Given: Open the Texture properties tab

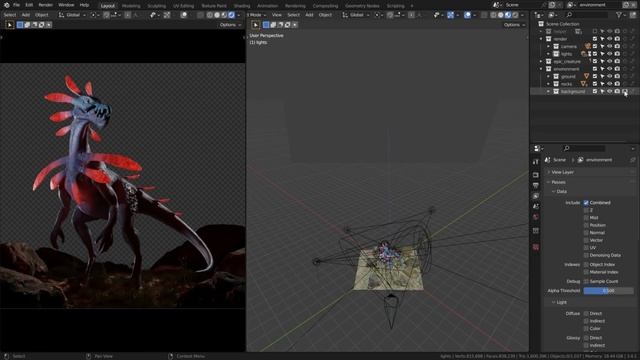Looking at the screenshot, I should pyautogui.click(x=536, y=247).
